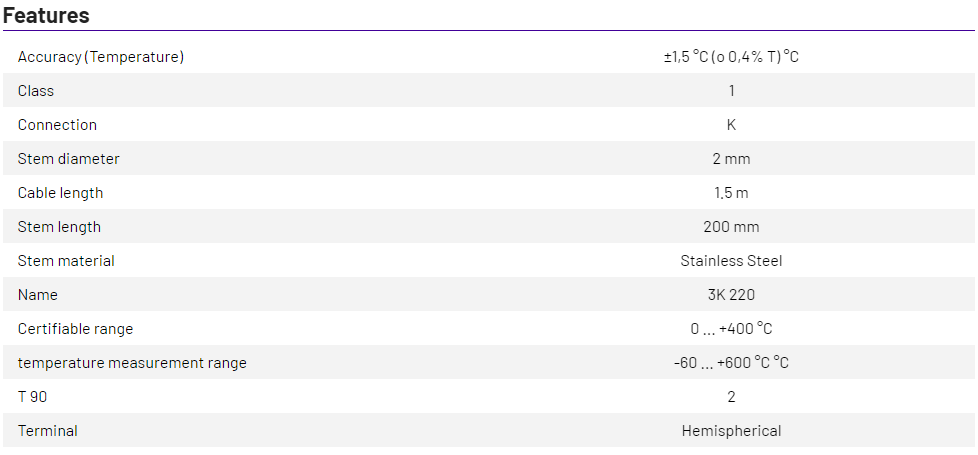This screenshot has width=978, height=455.
Task: Select the Certifiable range label
Action: (x=75, y=329)
